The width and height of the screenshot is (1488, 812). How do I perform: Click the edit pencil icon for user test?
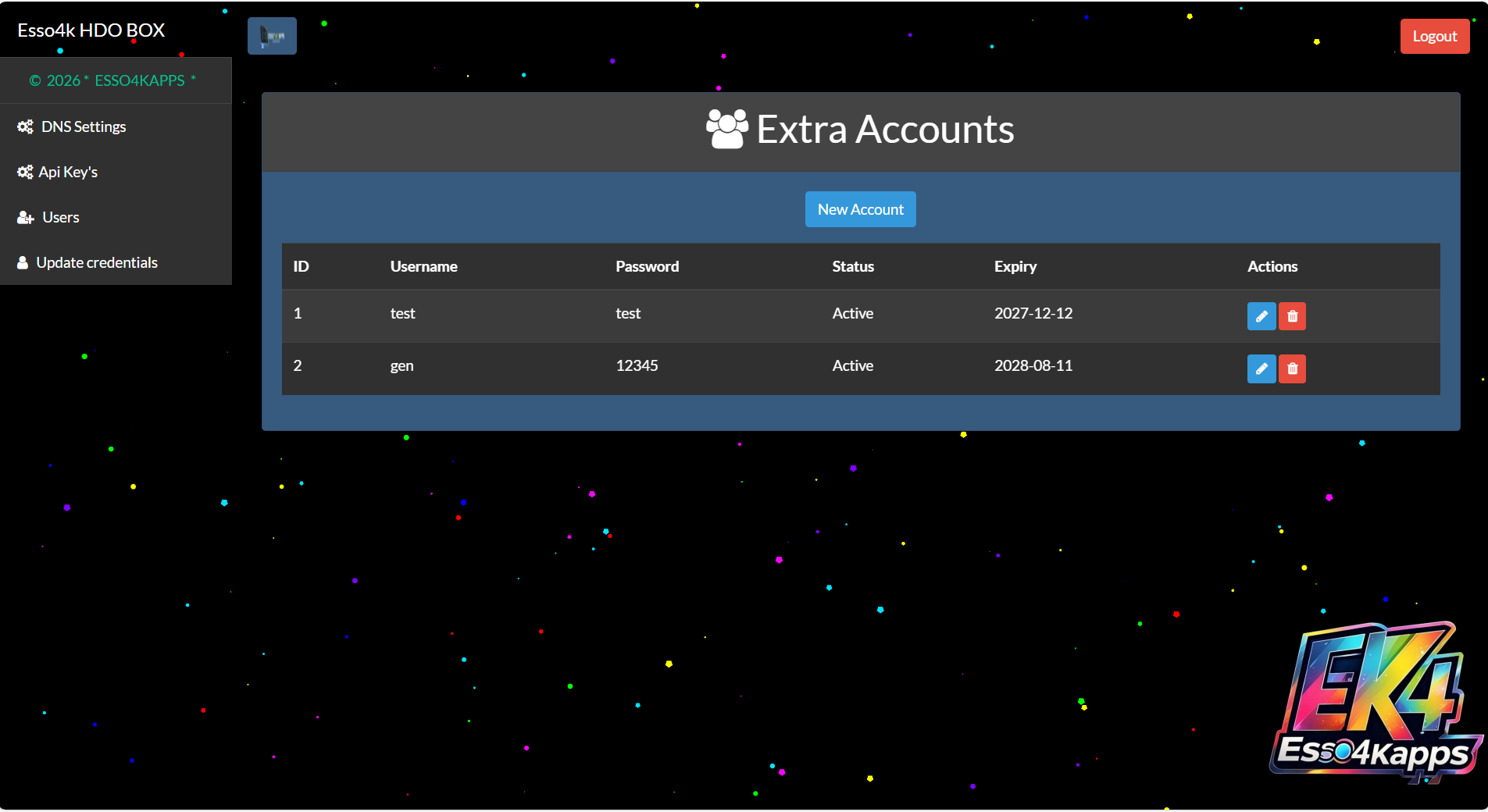[x=1261, y=316]
